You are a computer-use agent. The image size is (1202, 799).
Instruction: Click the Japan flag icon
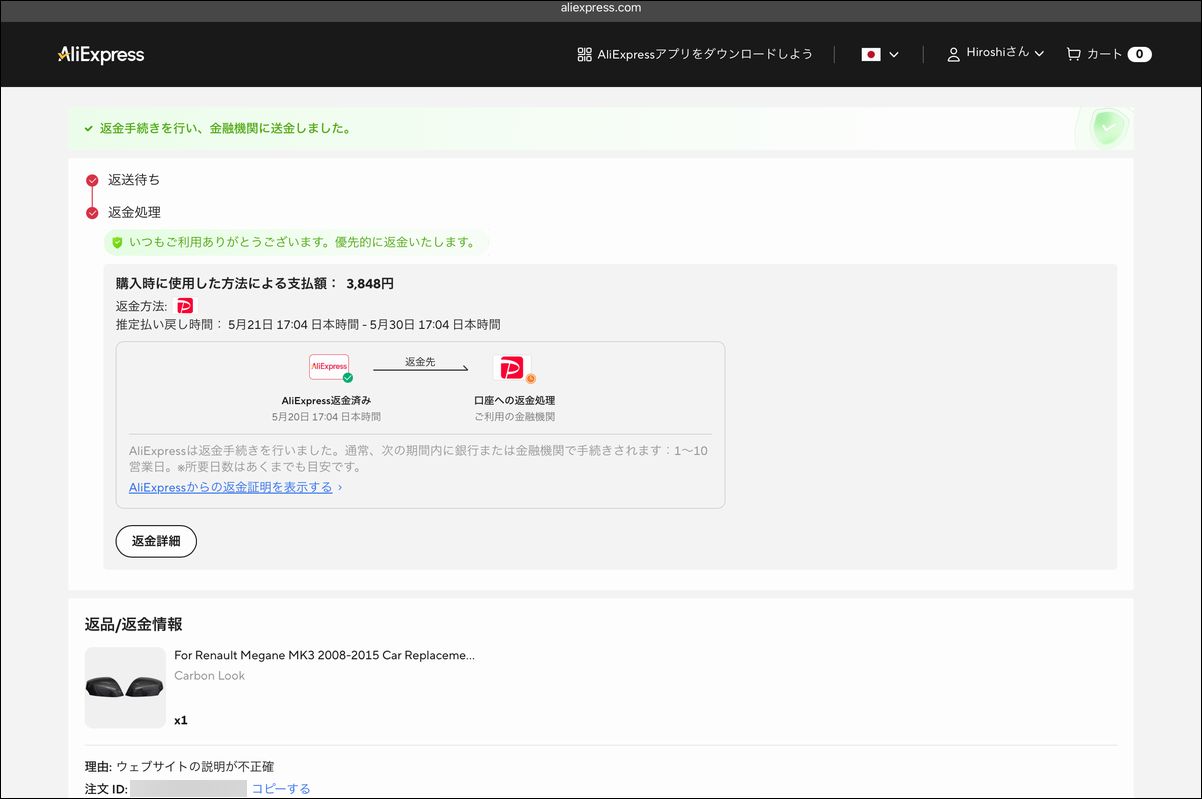click(x=871, y=54)
